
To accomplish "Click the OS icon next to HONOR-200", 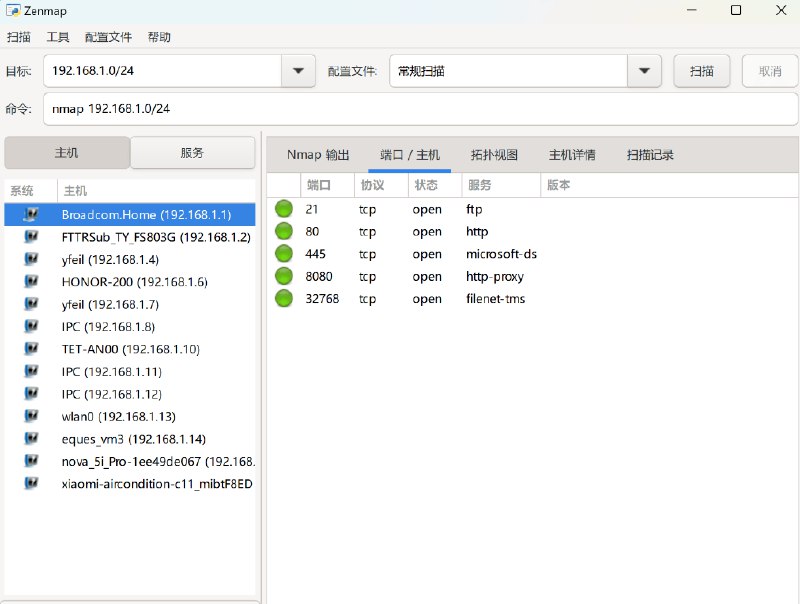I will click(30, 281).
